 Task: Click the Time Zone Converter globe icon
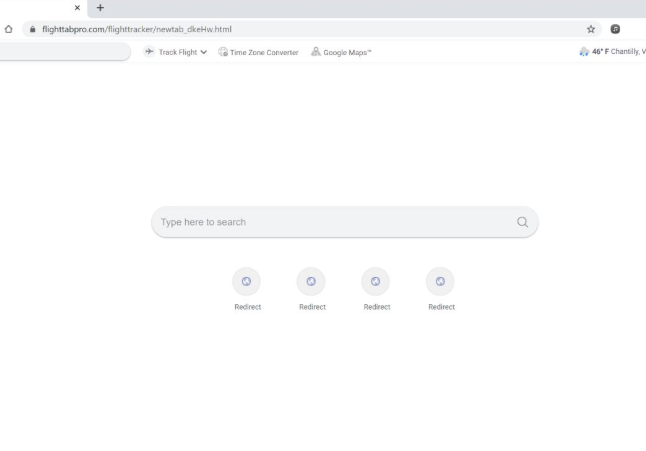(x=223, y=52)
